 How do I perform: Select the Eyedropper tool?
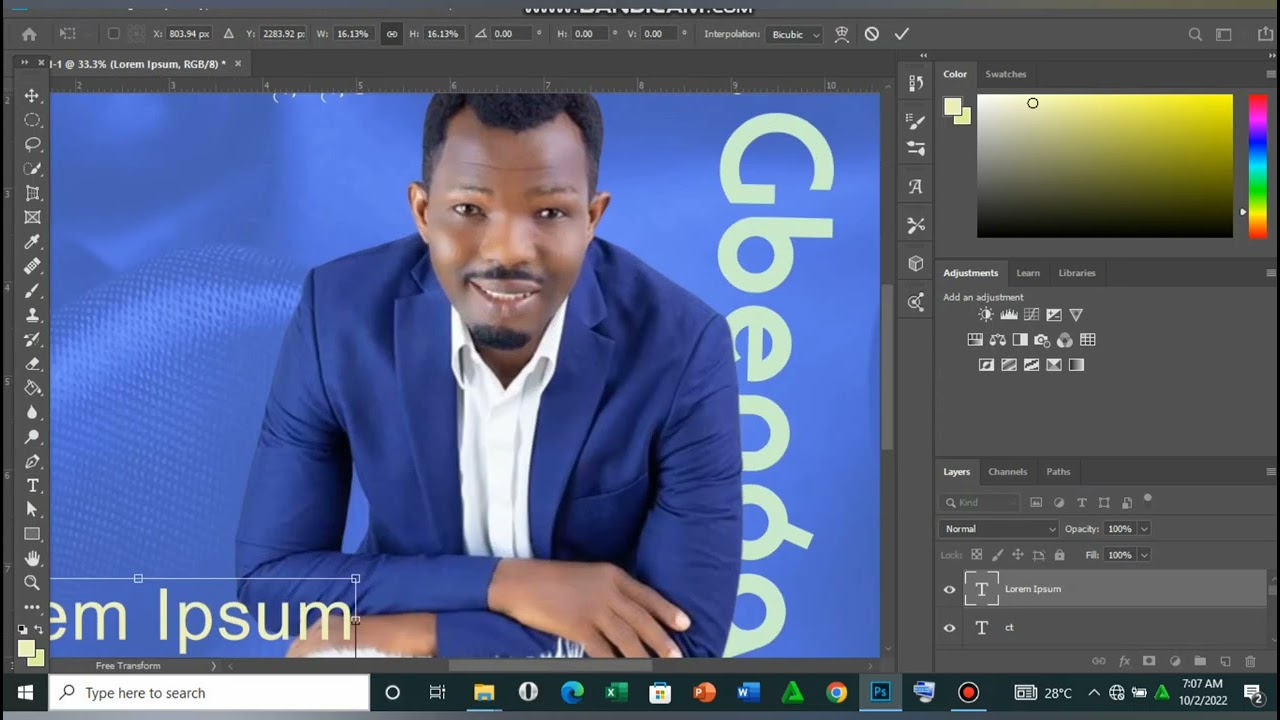[32, 242]
